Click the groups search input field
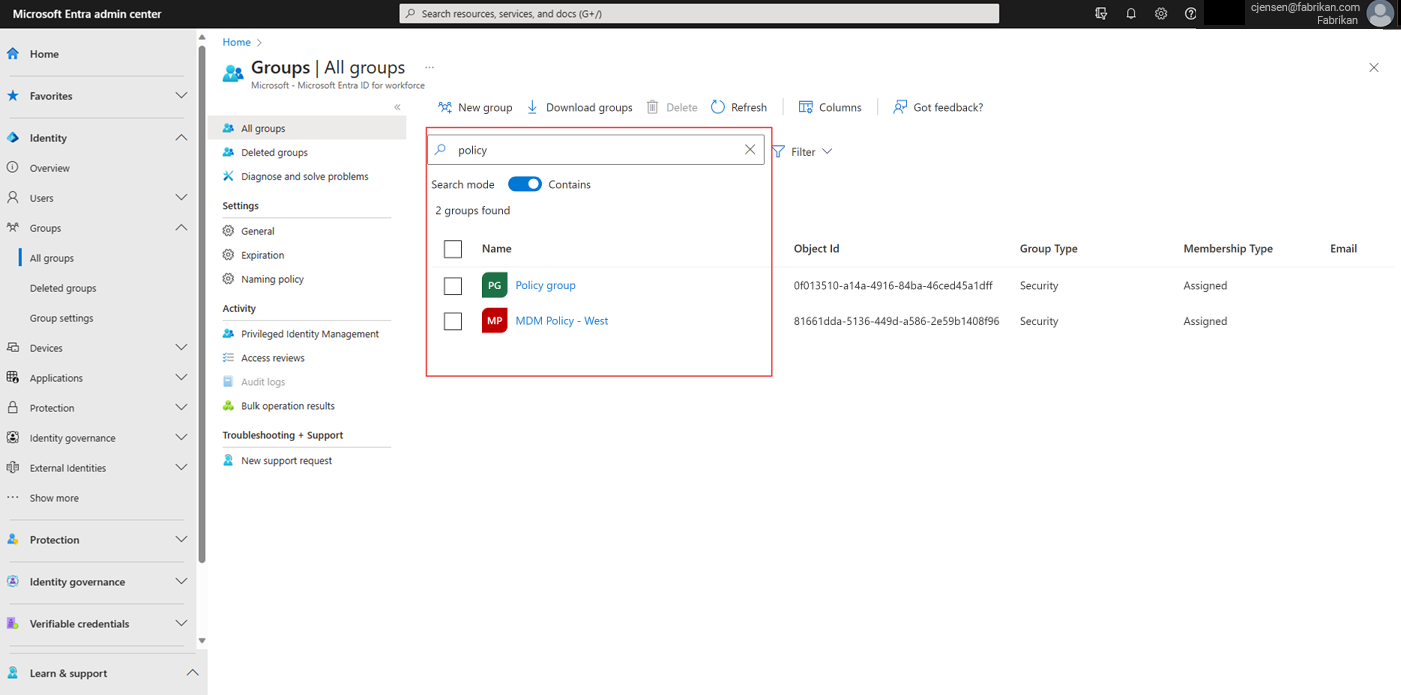 pyautogui.click(x=595, y=150)
